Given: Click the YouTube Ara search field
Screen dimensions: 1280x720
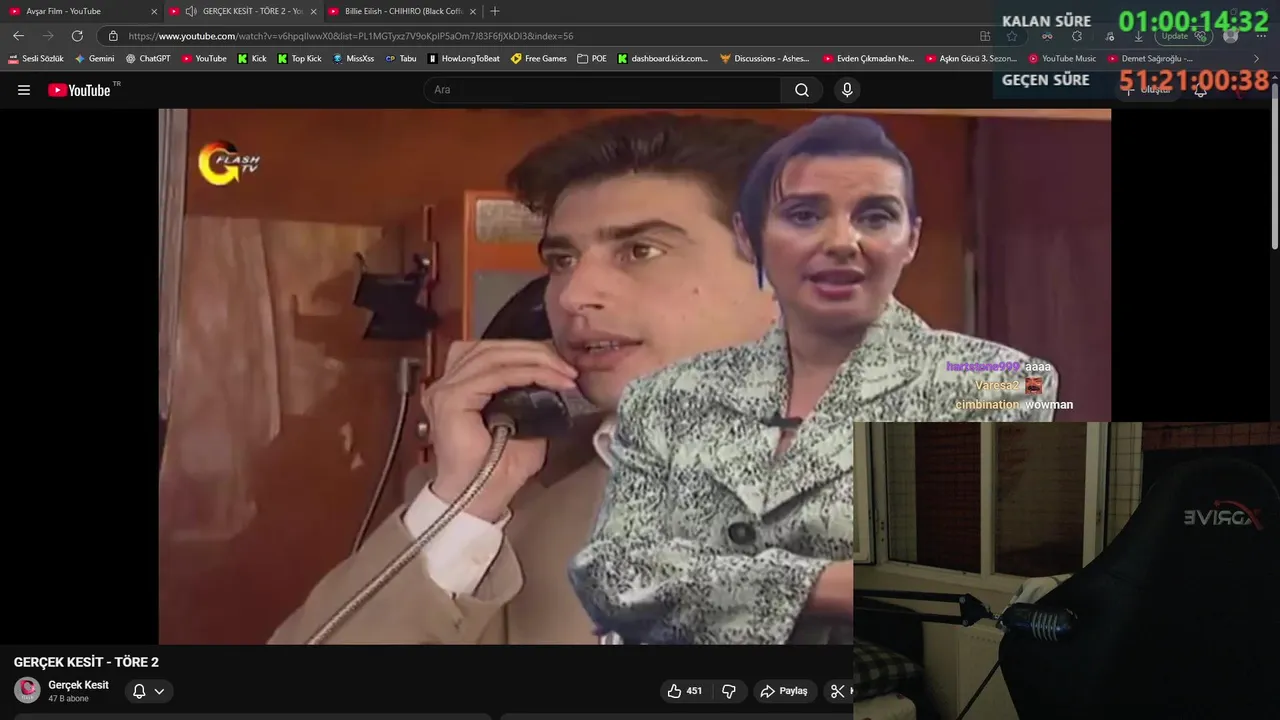Looking at the screenshot, I should (x=603, y=90).
